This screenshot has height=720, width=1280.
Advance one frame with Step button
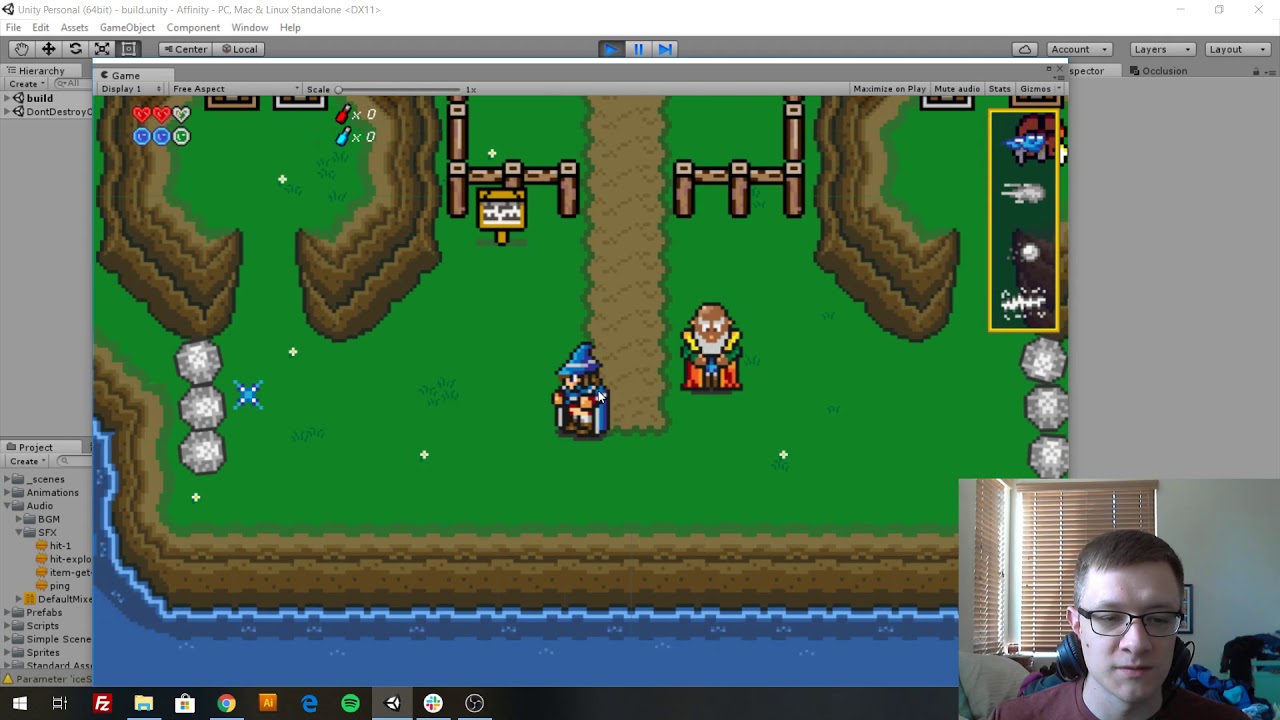tap(665, 49)
